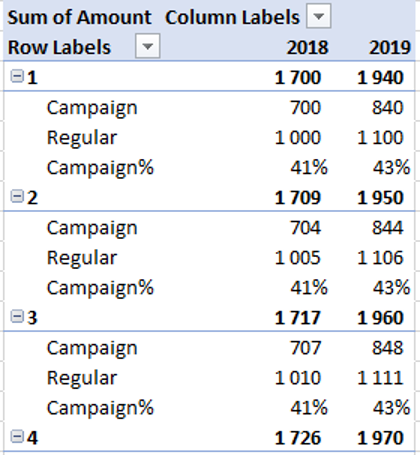The image size is (420, 456).
Task: Select Campaign row under group 1
Action: [92, 109]
